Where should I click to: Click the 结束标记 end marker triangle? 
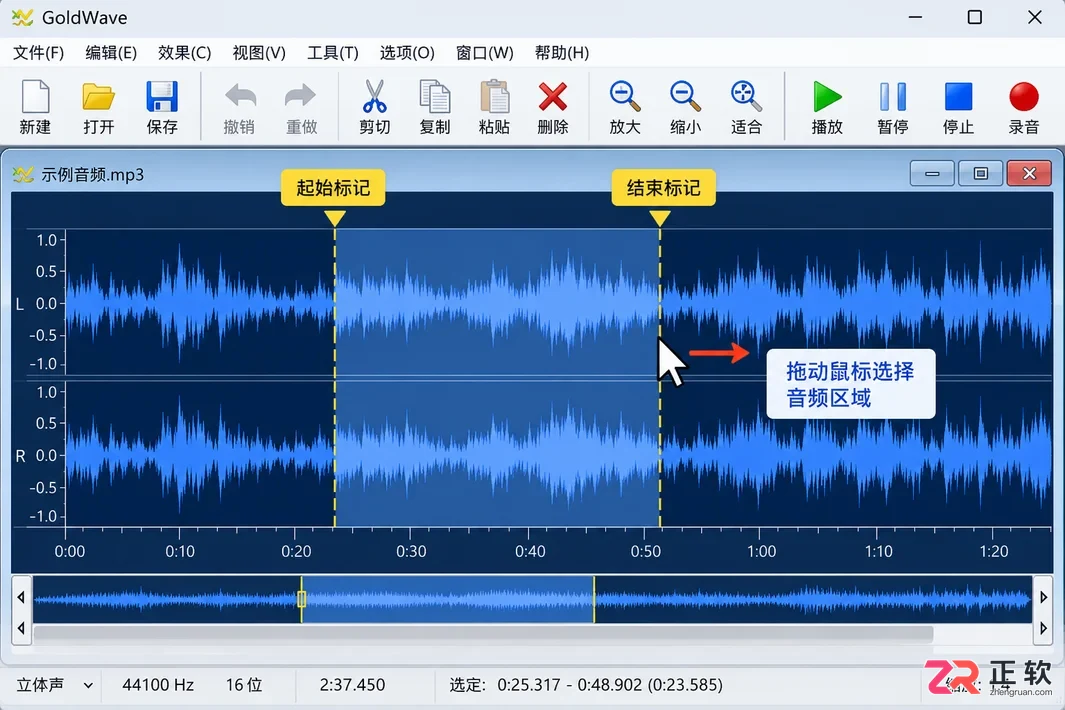click(660, 218)
